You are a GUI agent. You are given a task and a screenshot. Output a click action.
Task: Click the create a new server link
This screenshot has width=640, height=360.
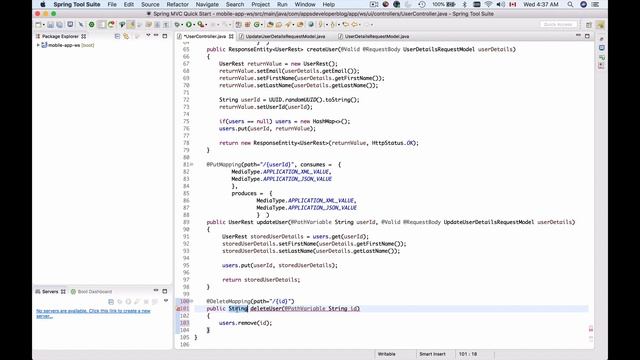[x=93, y=313]
